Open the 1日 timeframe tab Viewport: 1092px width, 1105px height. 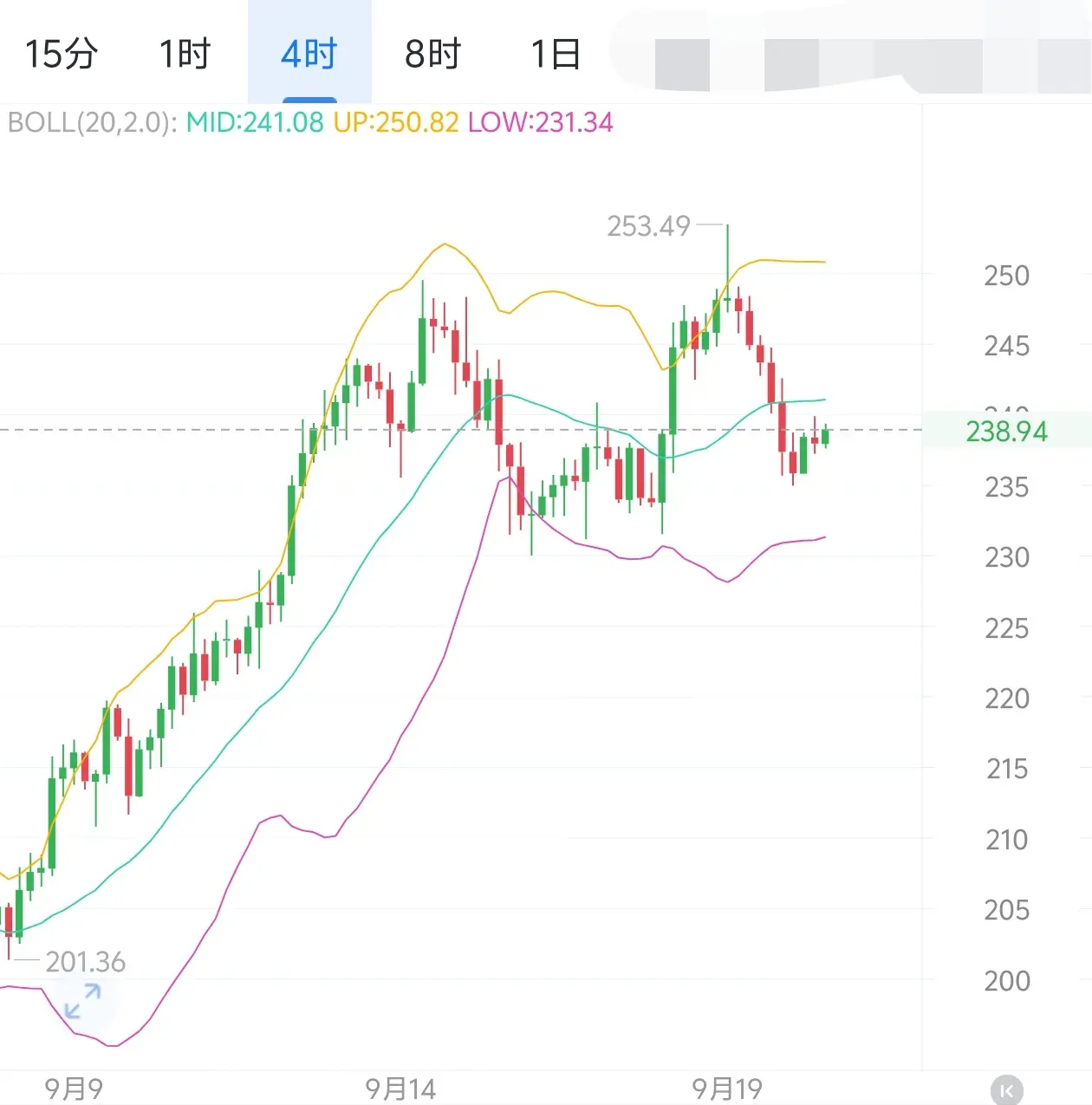click(x=556, y=54)
